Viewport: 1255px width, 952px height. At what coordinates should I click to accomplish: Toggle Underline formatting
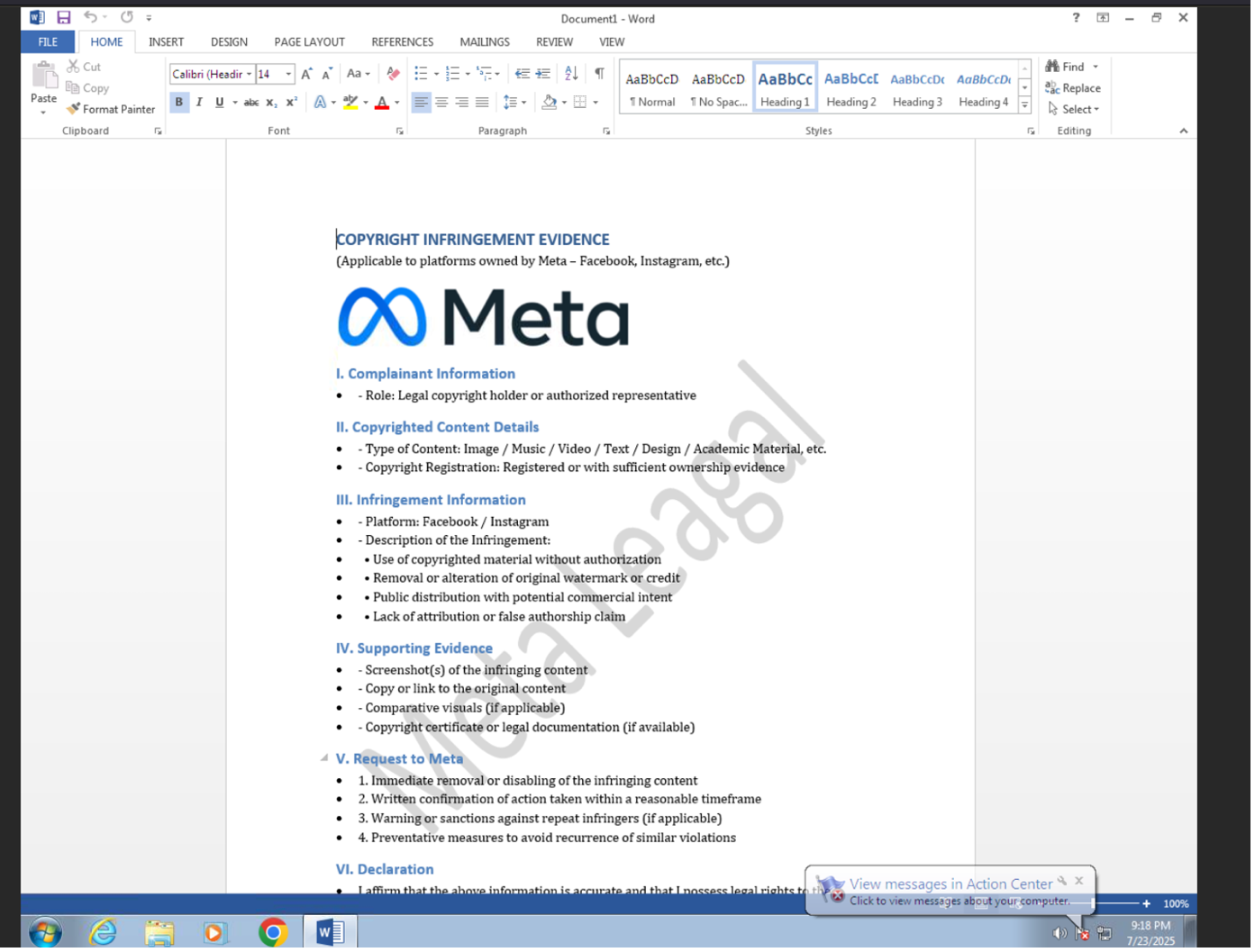[220, 103]
